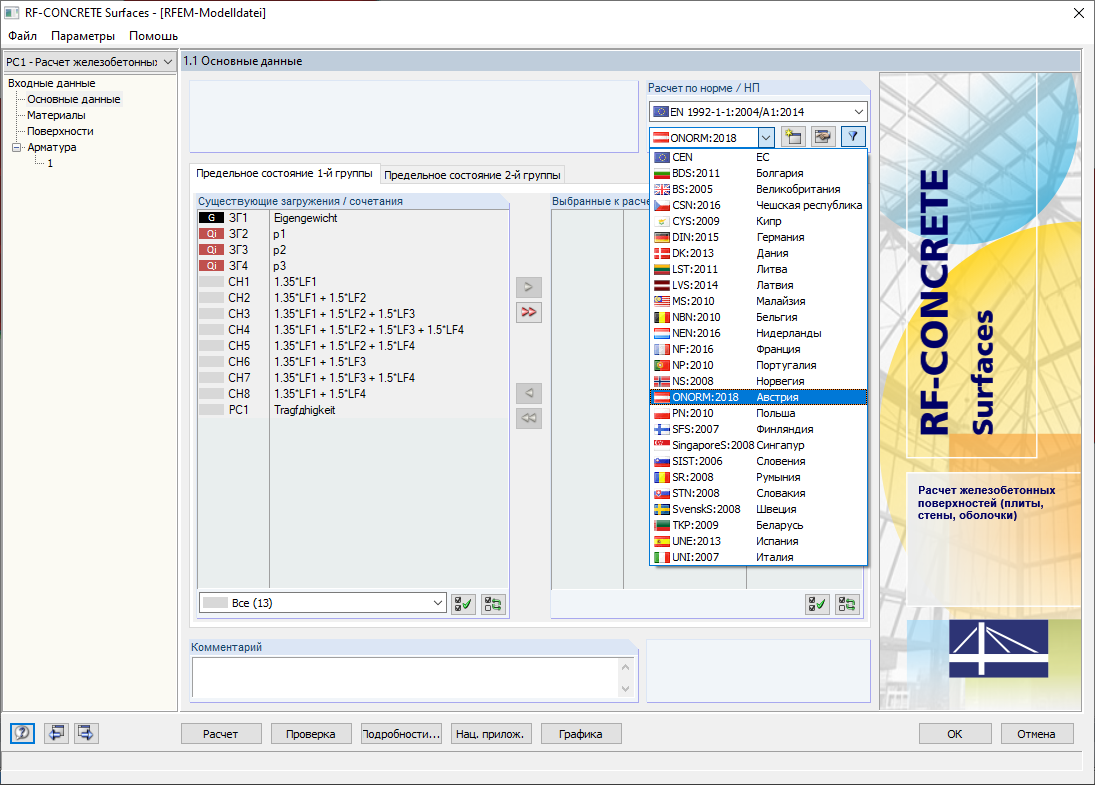Choose UNI:2007 Италия annex
1095x785 pixels.
[758, 557]
